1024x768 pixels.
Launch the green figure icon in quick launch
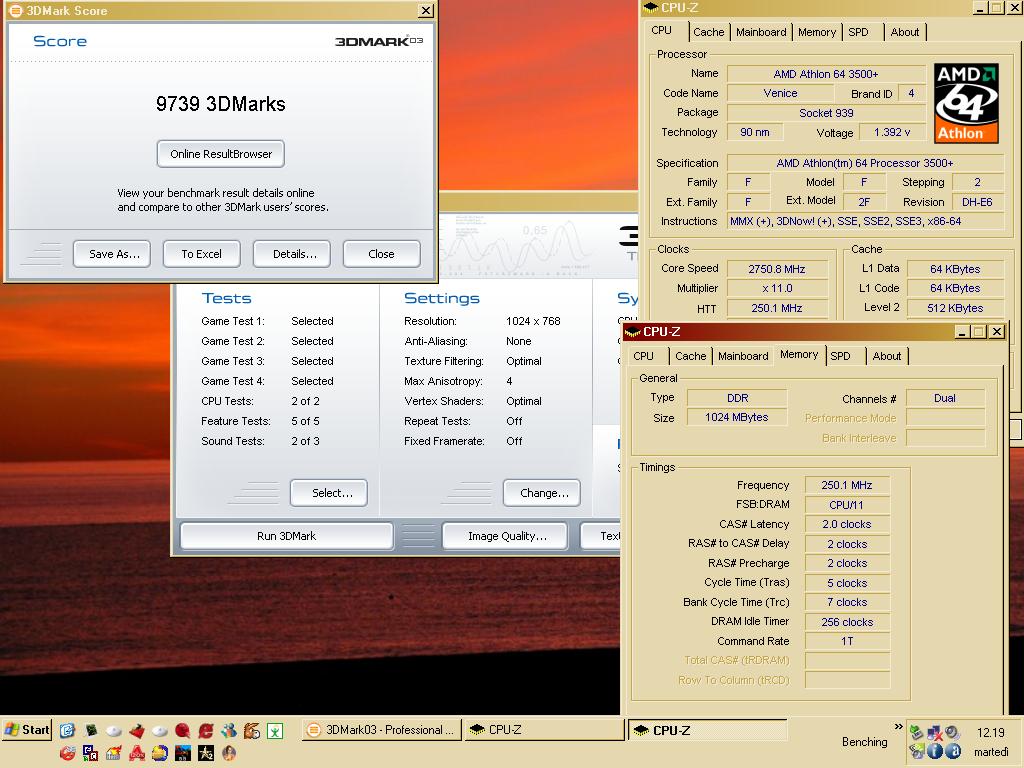click(275, 731)
